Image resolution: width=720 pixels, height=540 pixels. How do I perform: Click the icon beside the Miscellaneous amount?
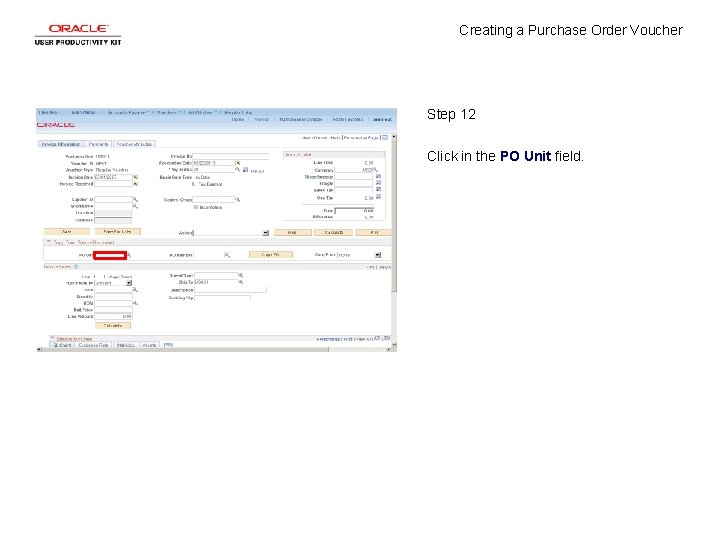click(x=378, y=176)
